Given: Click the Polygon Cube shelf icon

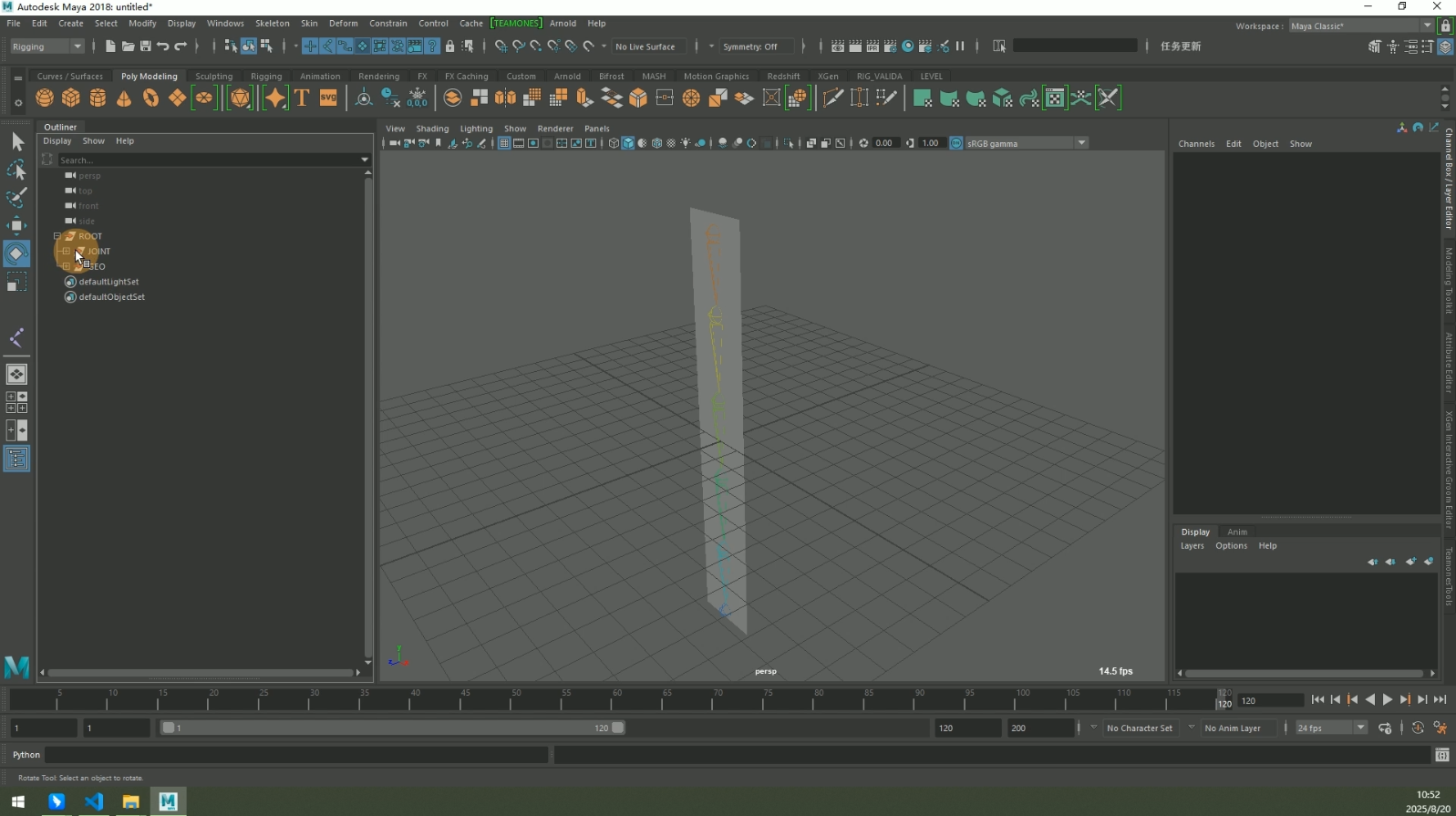Looking at the screenshot, I should [70, 98].
